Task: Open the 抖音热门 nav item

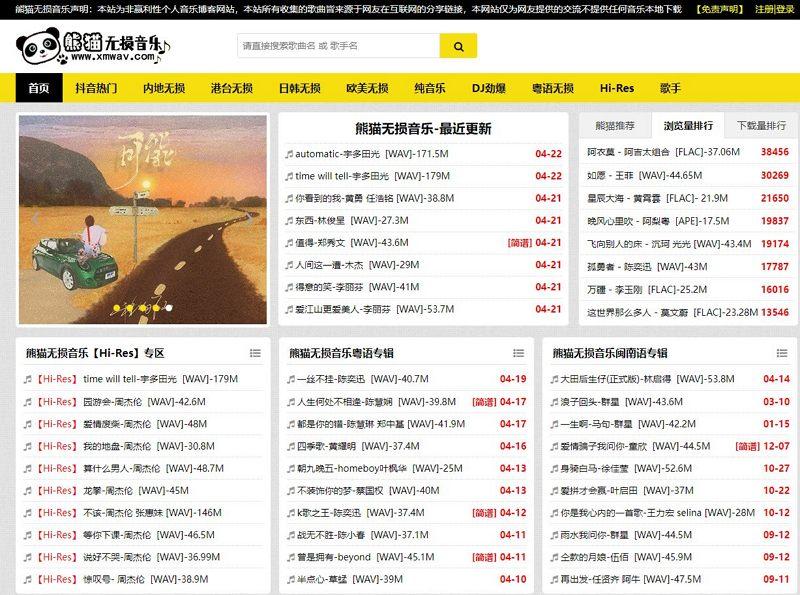Action: [96, 88]
